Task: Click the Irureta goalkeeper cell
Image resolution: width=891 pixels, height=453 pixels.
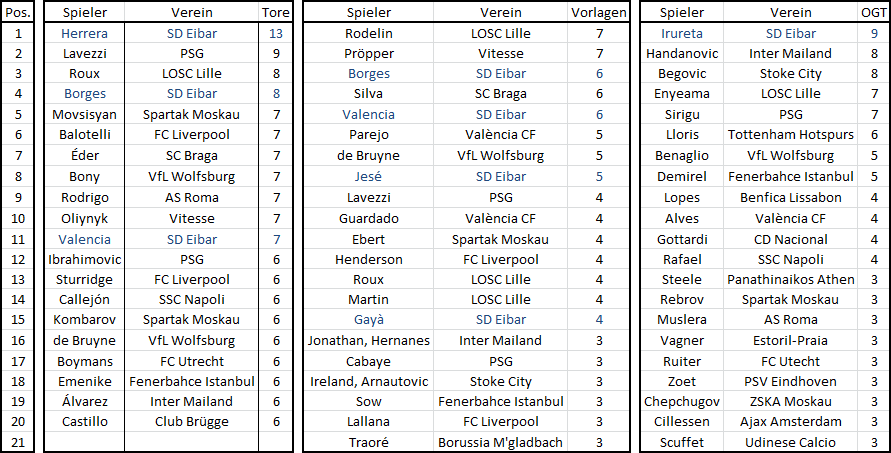Action: (x=682, y=34)
